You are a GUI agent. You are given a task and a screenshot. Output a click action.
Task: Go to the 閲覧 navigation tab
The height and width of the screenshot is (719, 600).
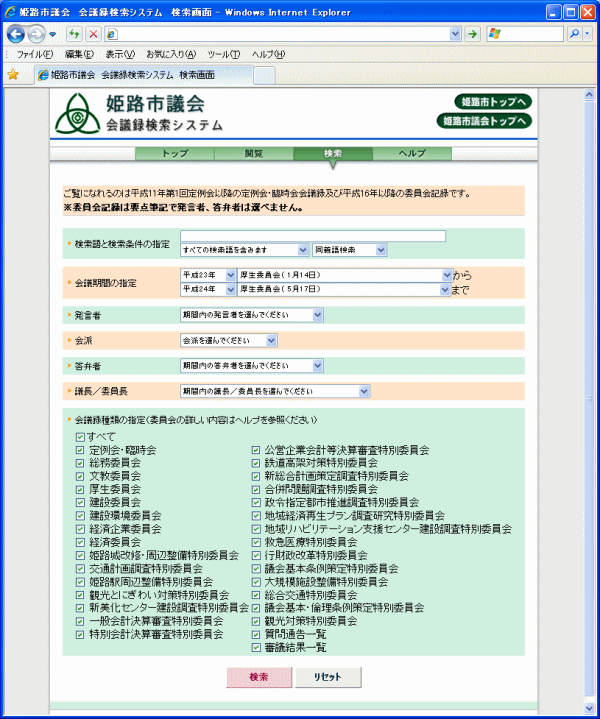254,153
